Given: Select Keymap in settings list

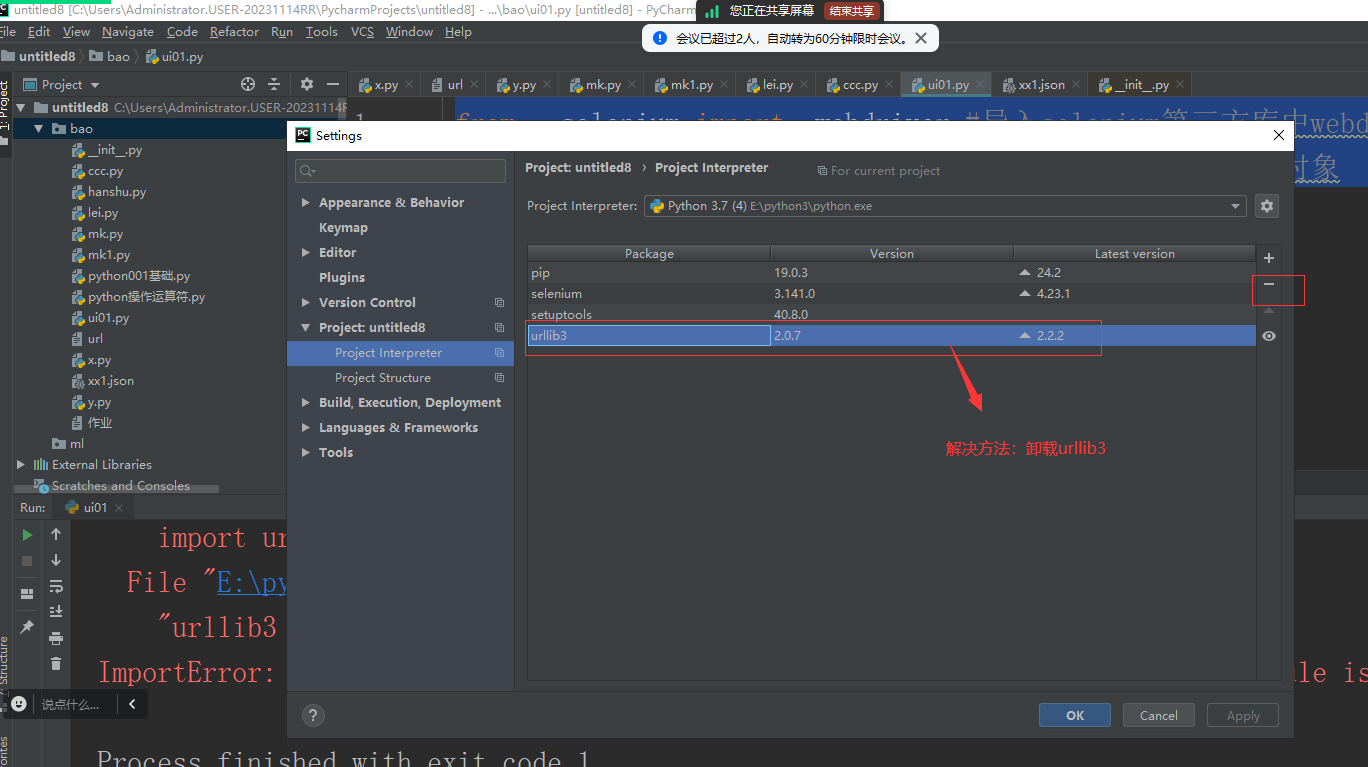Looking at the screenshot, I should click(x=343, y=228).
